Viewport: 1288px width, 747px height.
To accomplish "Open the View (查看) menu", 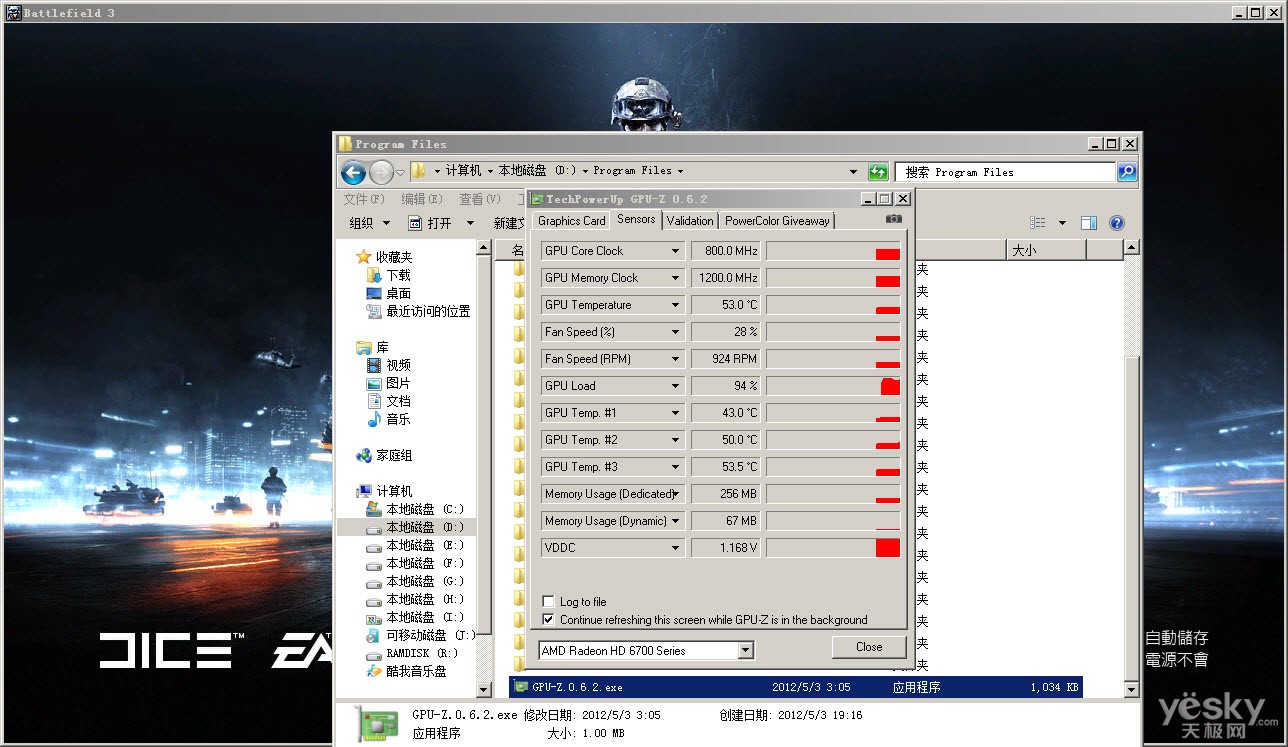I will (x=480, y=199).
